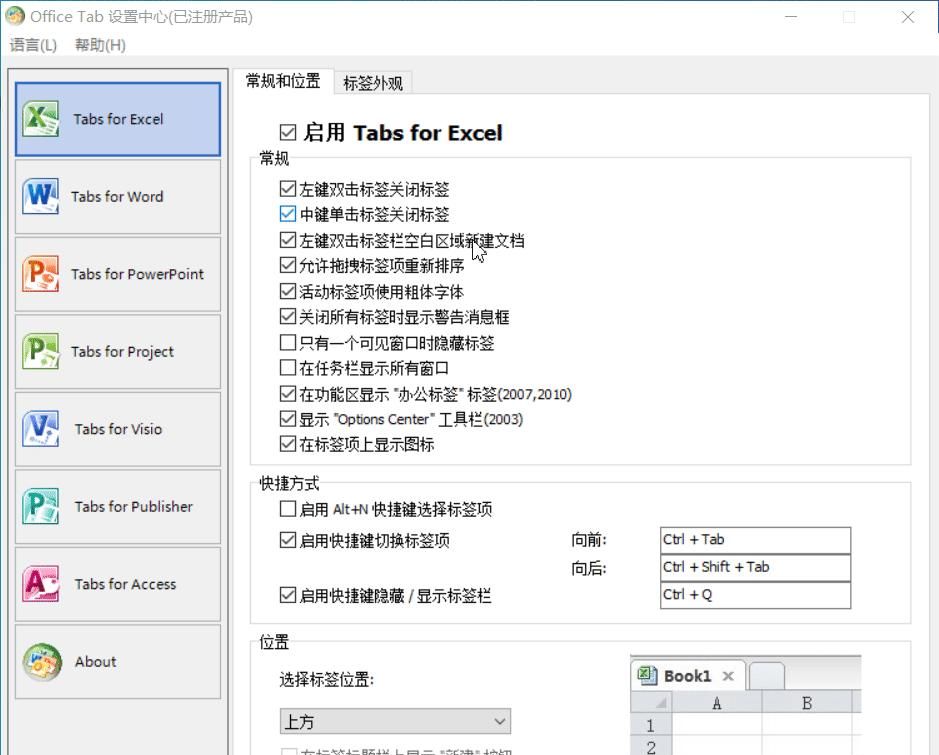Click row 1 header in preview
The width and height of the screenshot is (939, 755).
point(651,726)
